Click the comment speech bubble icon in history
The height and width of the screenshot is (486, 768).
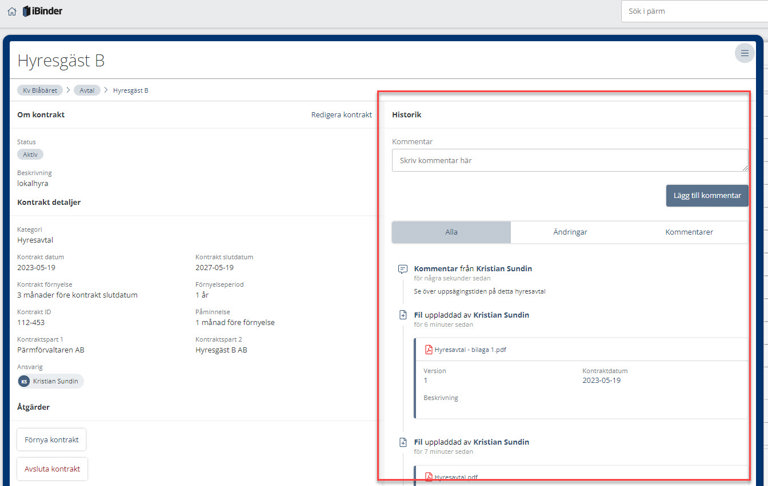coord(402,269)
